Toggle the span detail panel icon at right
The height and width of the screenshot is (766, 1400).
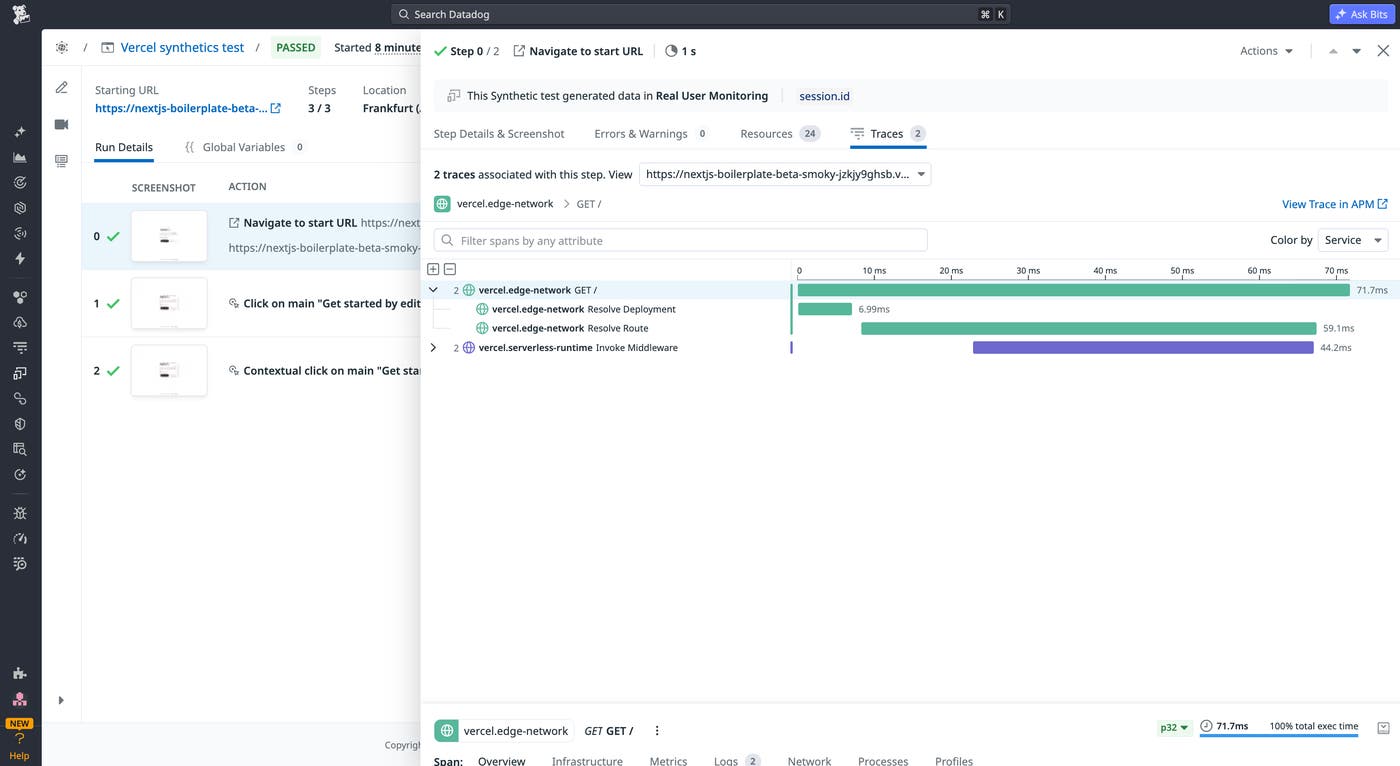[1383, 728]
